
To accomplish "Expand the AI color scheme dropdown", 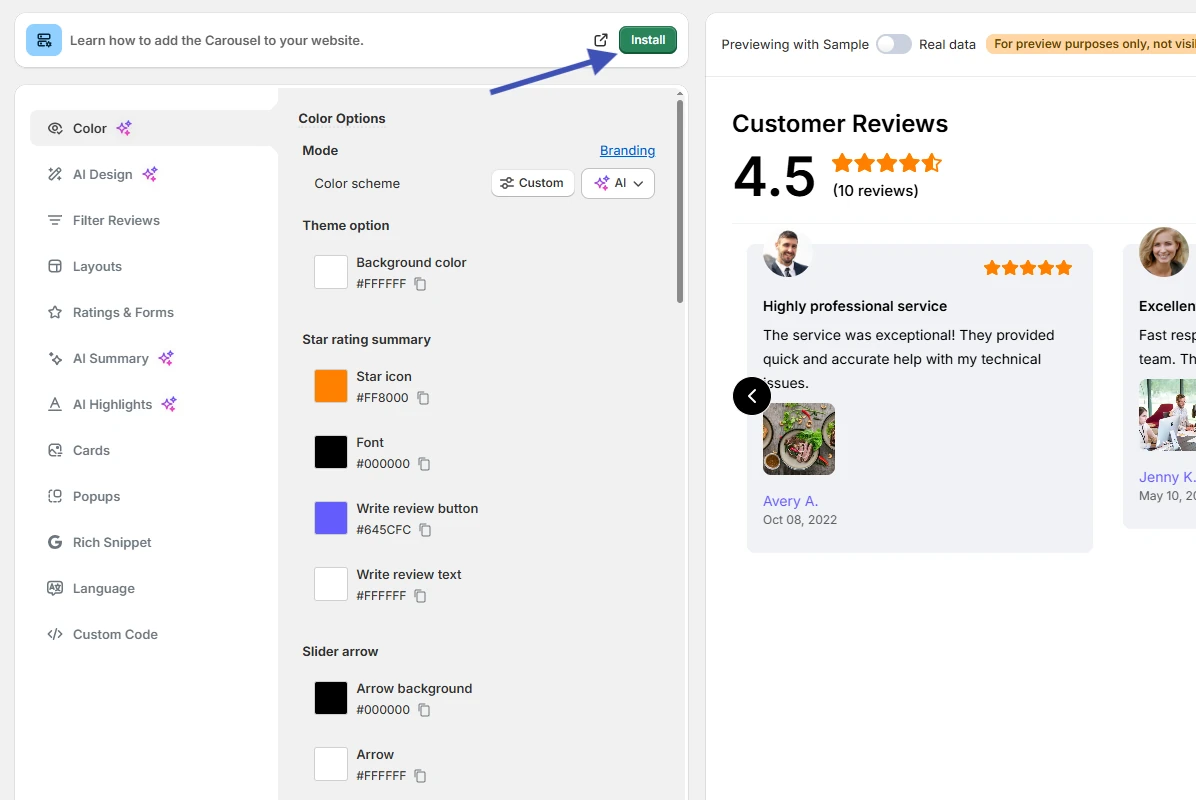I will pos(618,183).
